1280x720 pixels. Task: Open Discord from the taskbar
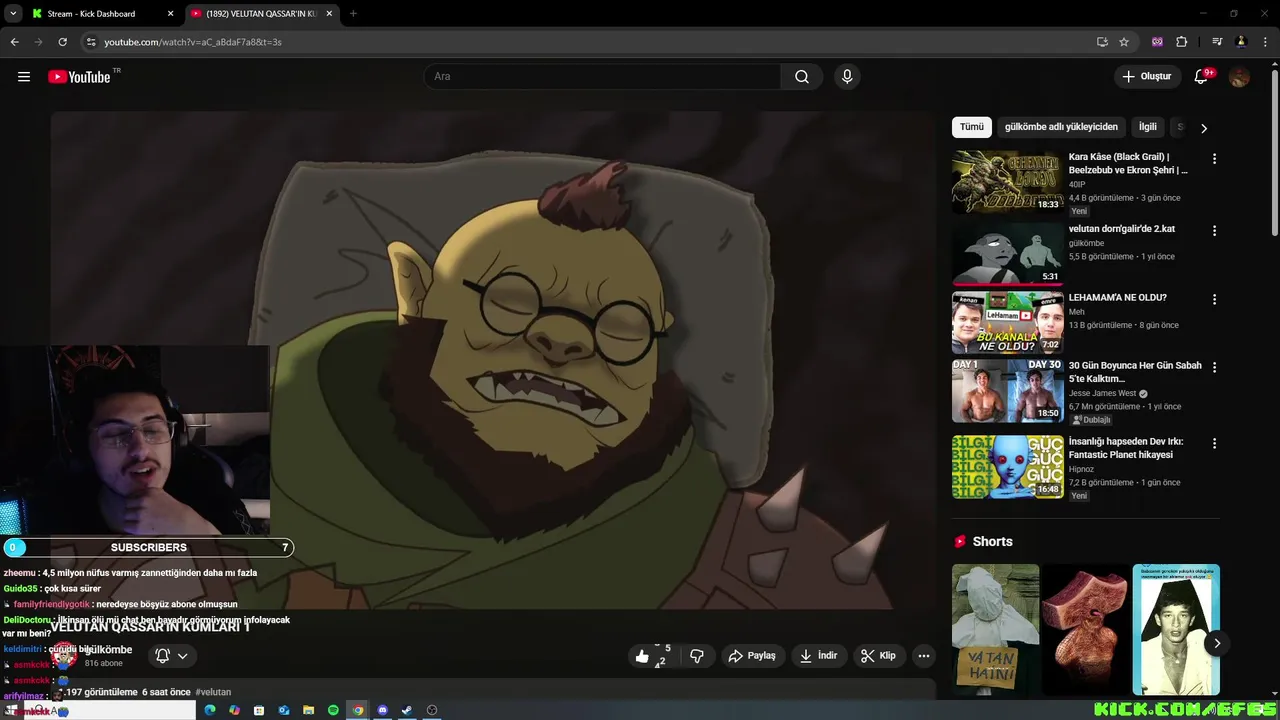click(x=382, y=710)
